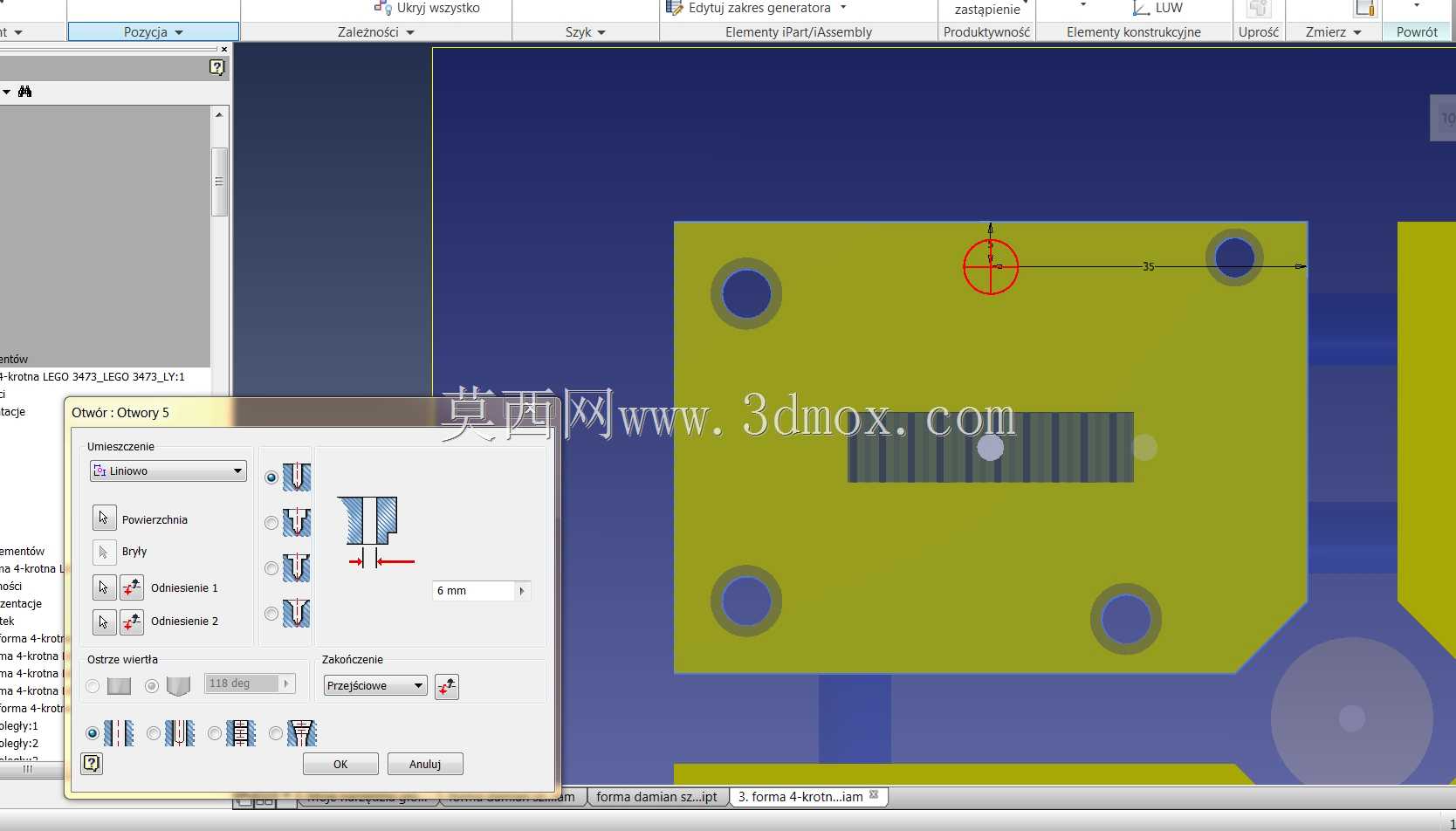This screenshot has width=1456, height=831.
Task: Click the Powrót panel label
Action: pyautogui.click(x=1417, y=32)
